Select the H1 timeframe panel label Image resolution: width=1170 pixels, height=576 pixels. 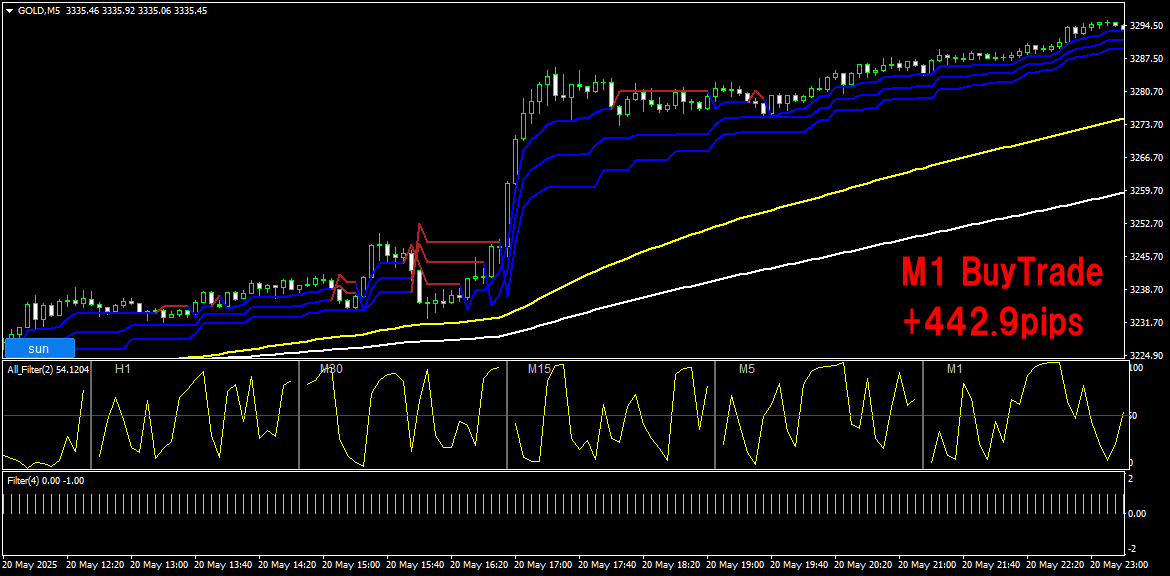point(122,369)
